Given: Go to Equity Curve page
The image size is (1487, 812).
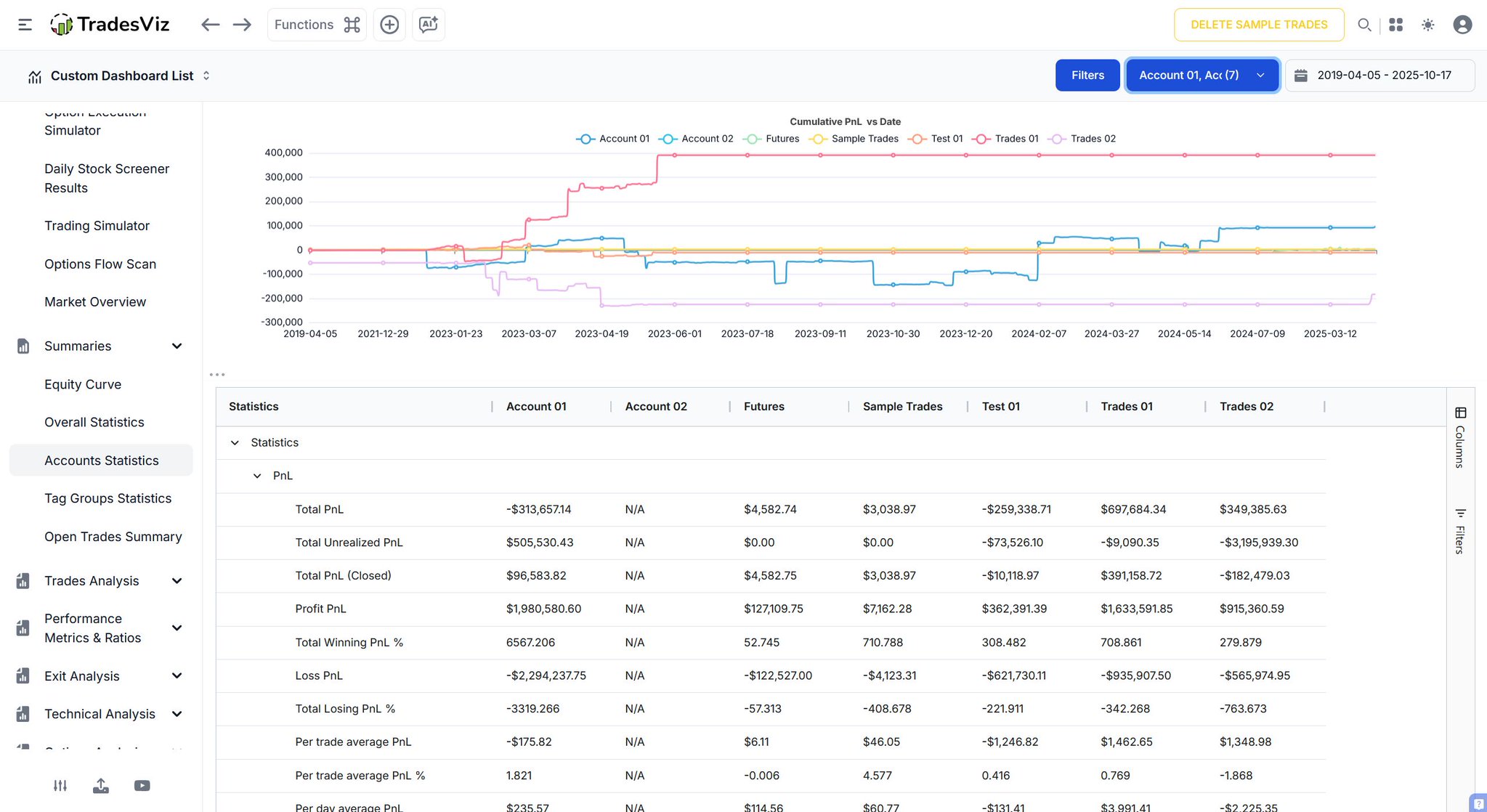Looking at the screenshot, I should click(x=83, y=384).
